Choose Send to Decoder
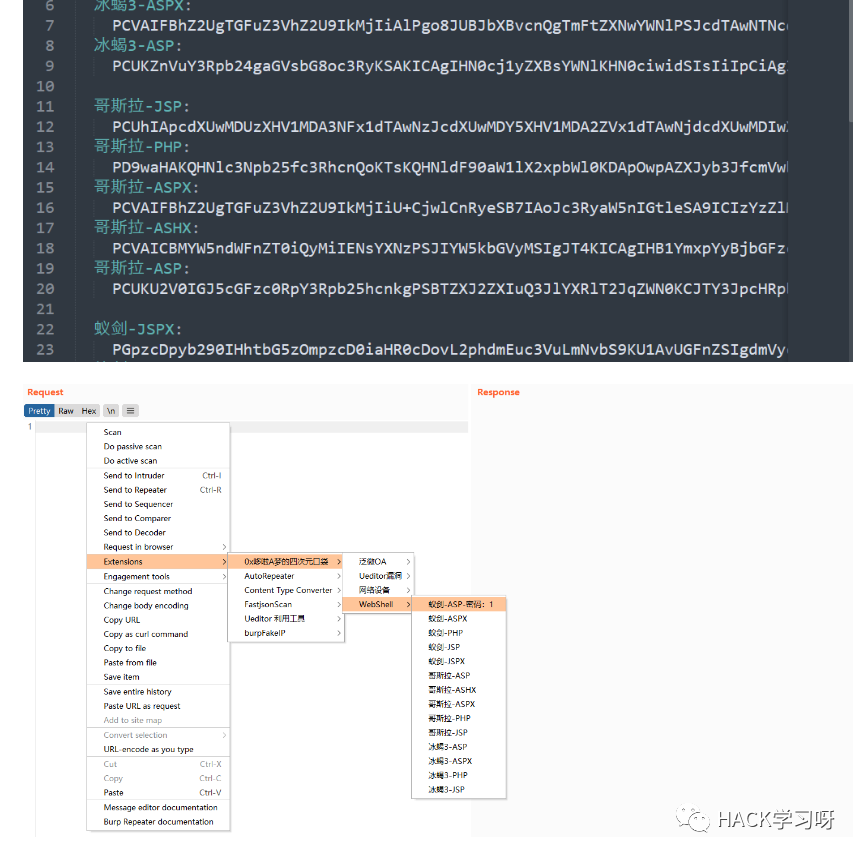Image resolution: width=862 pixels, height=857 pixels. click(158, 533)
